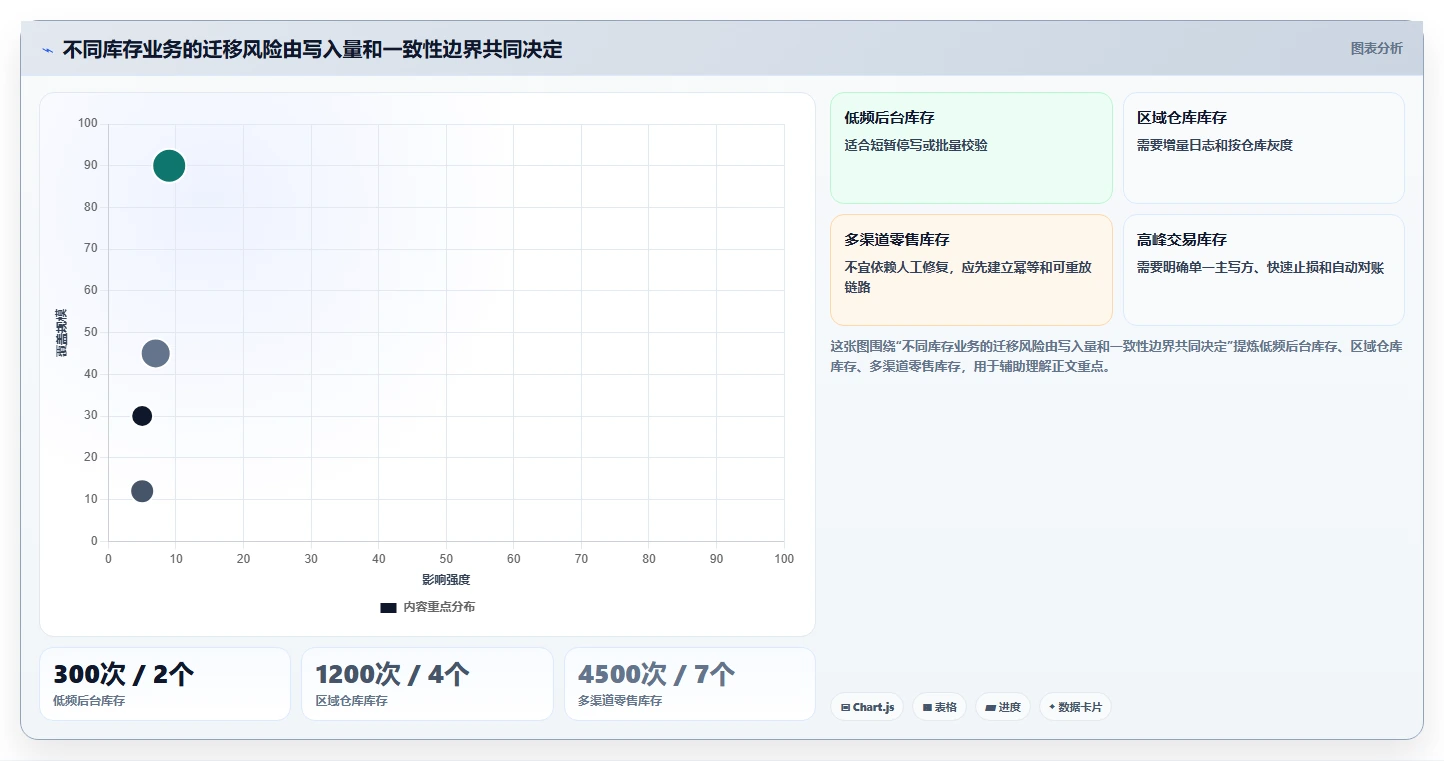Screen dimensions: 1444x761
Task: Click the 内容重点分布 legend label
Action: pos(439,607)
